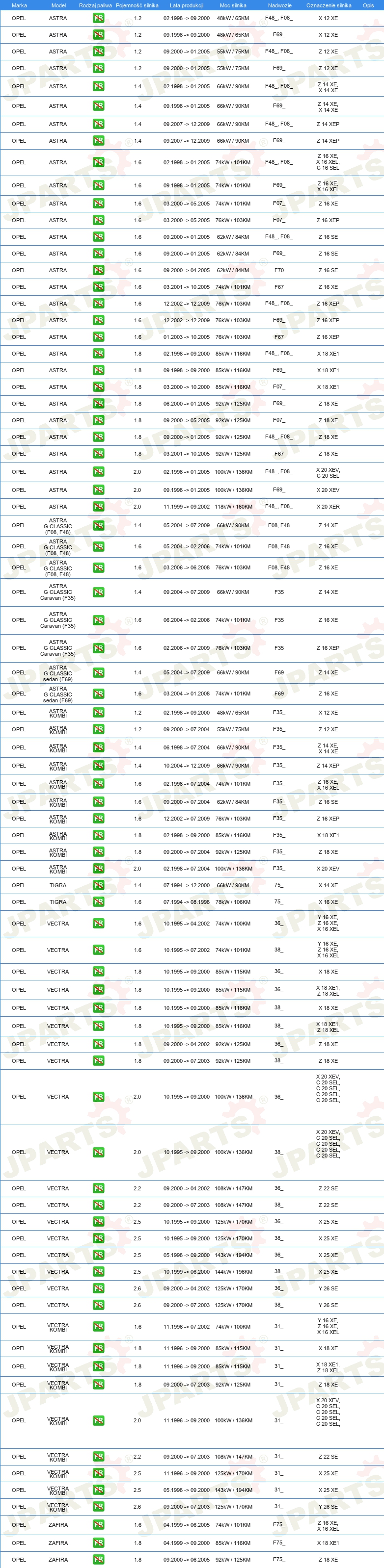Click fuel icon for ASTRA G CLASSIC sedan 1.4
The height and width of the screenshot is (1568, 384).
[98, 672]
